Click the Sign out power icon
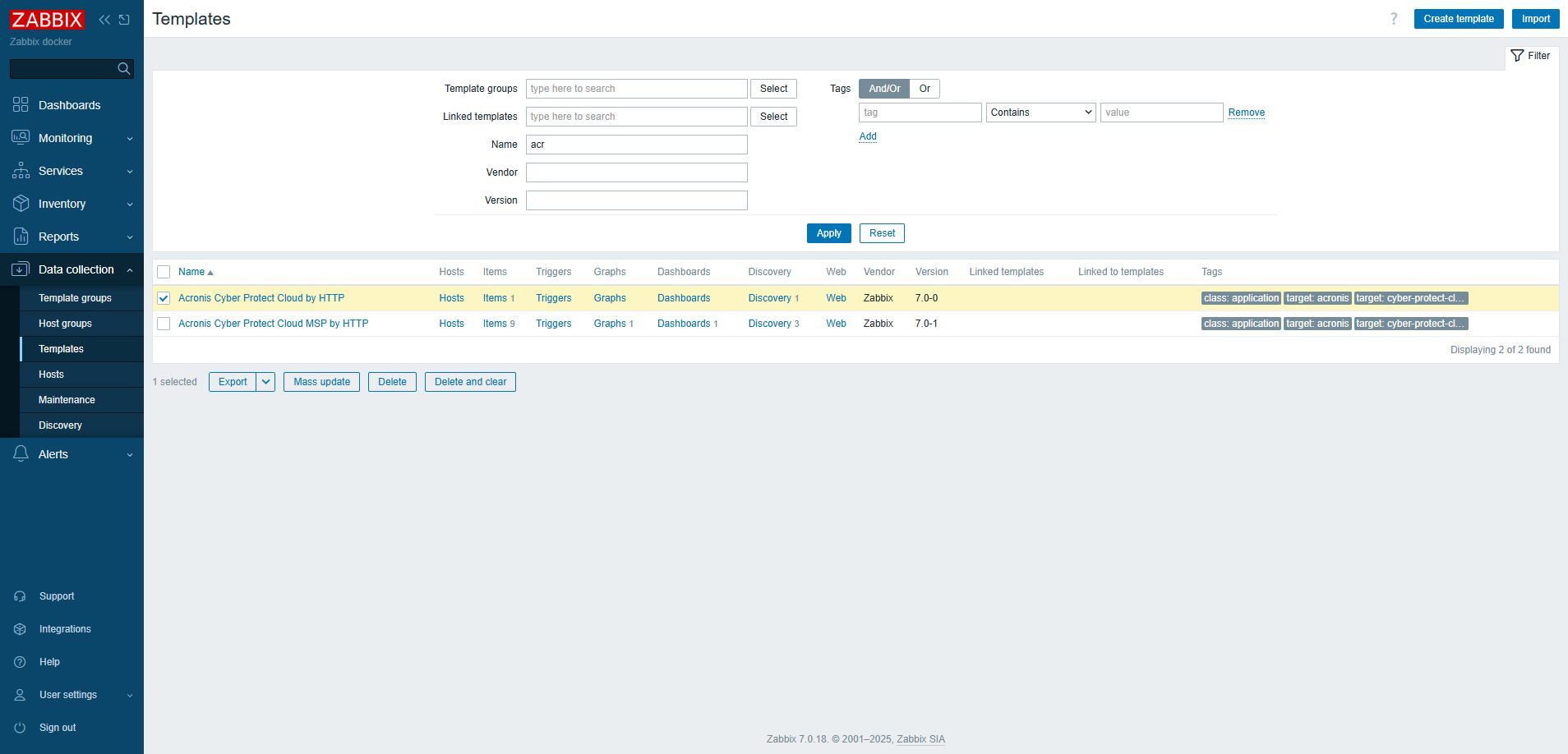The height and width of the screenshot is (754, 1568). pos(21,728)
